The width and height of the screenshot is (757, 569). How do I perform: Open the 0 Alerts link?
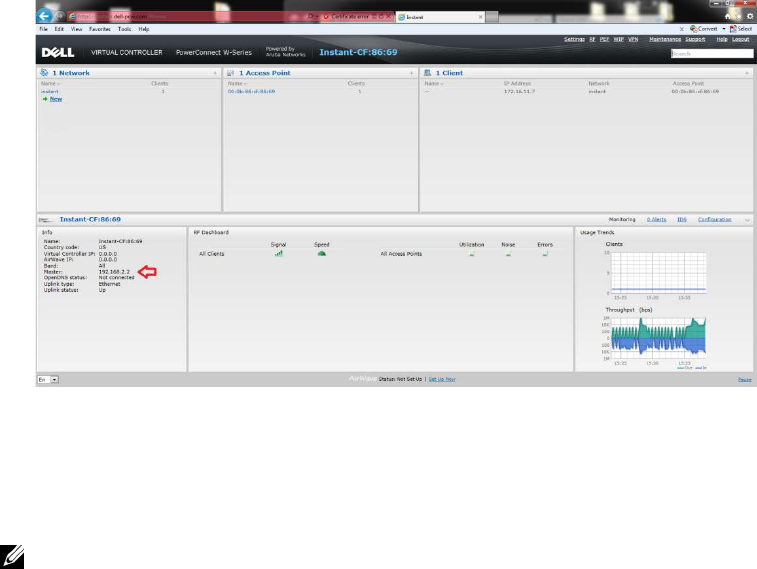point(656,220)
